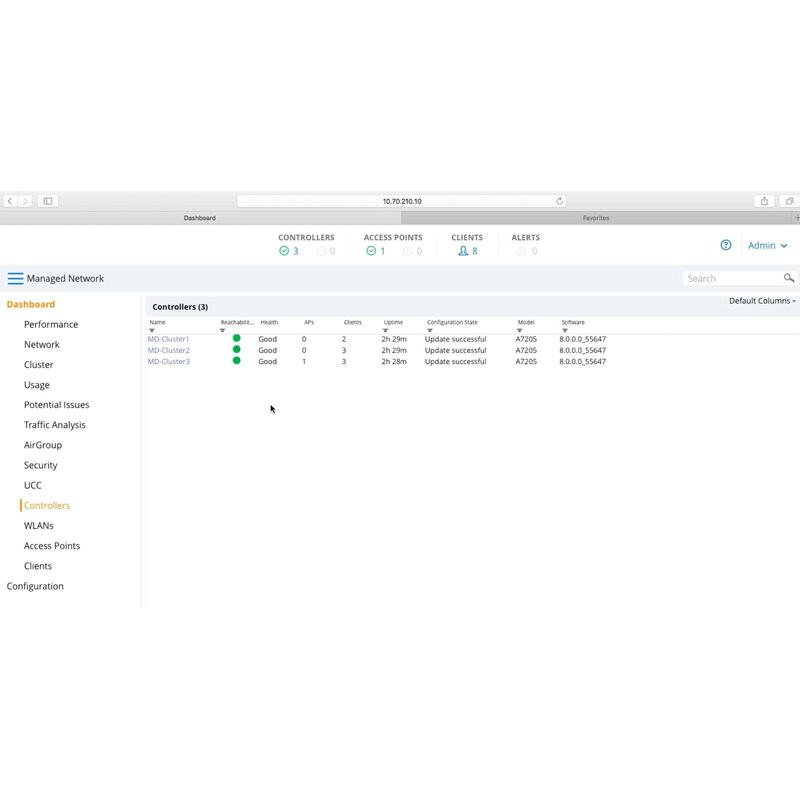Open the Name column filter dropdown
The image size is (800, 800).
point(151,331)
